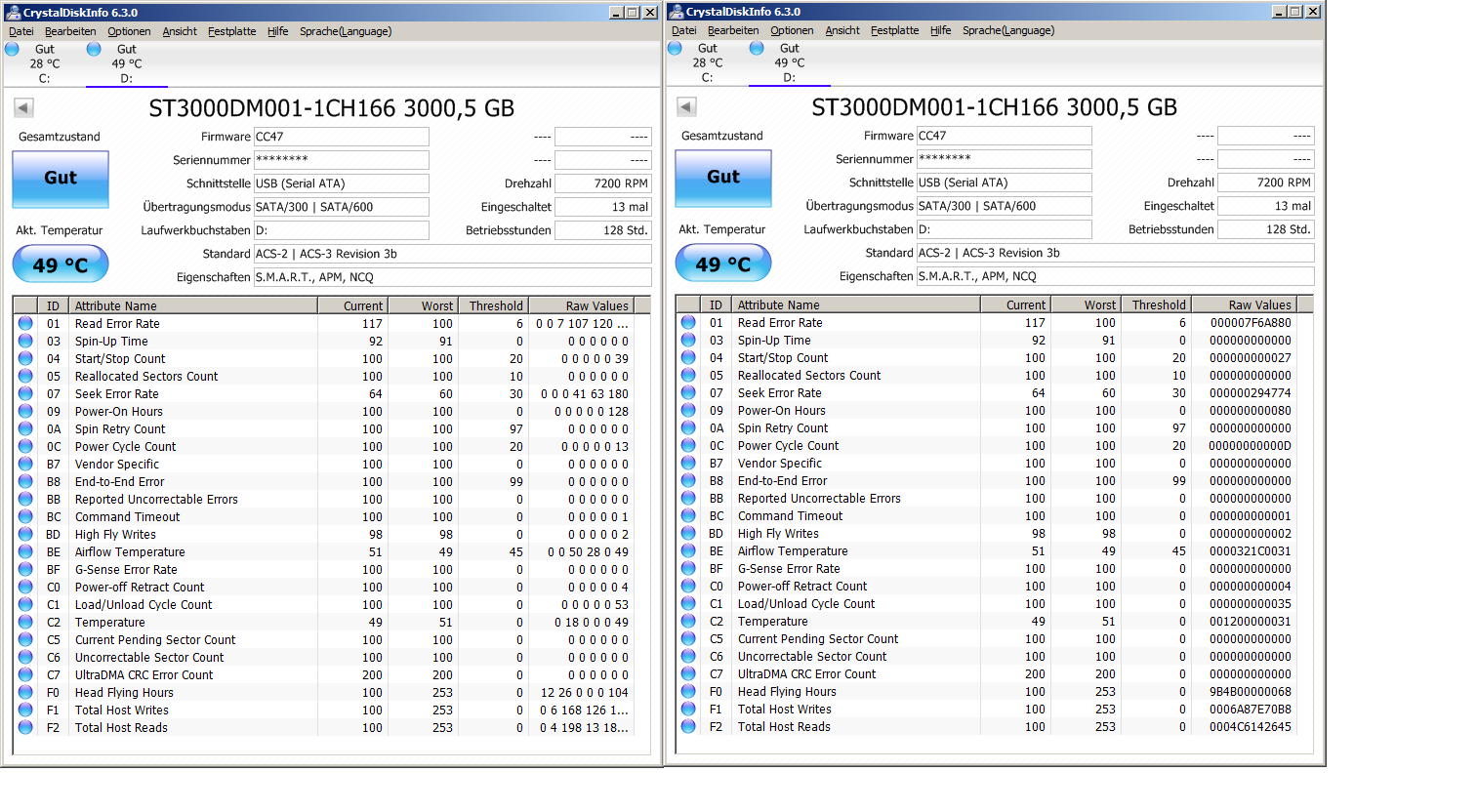1478x812 pixels.
Task: Click Firmware field CC47 in left window
Action: (341, 137)
